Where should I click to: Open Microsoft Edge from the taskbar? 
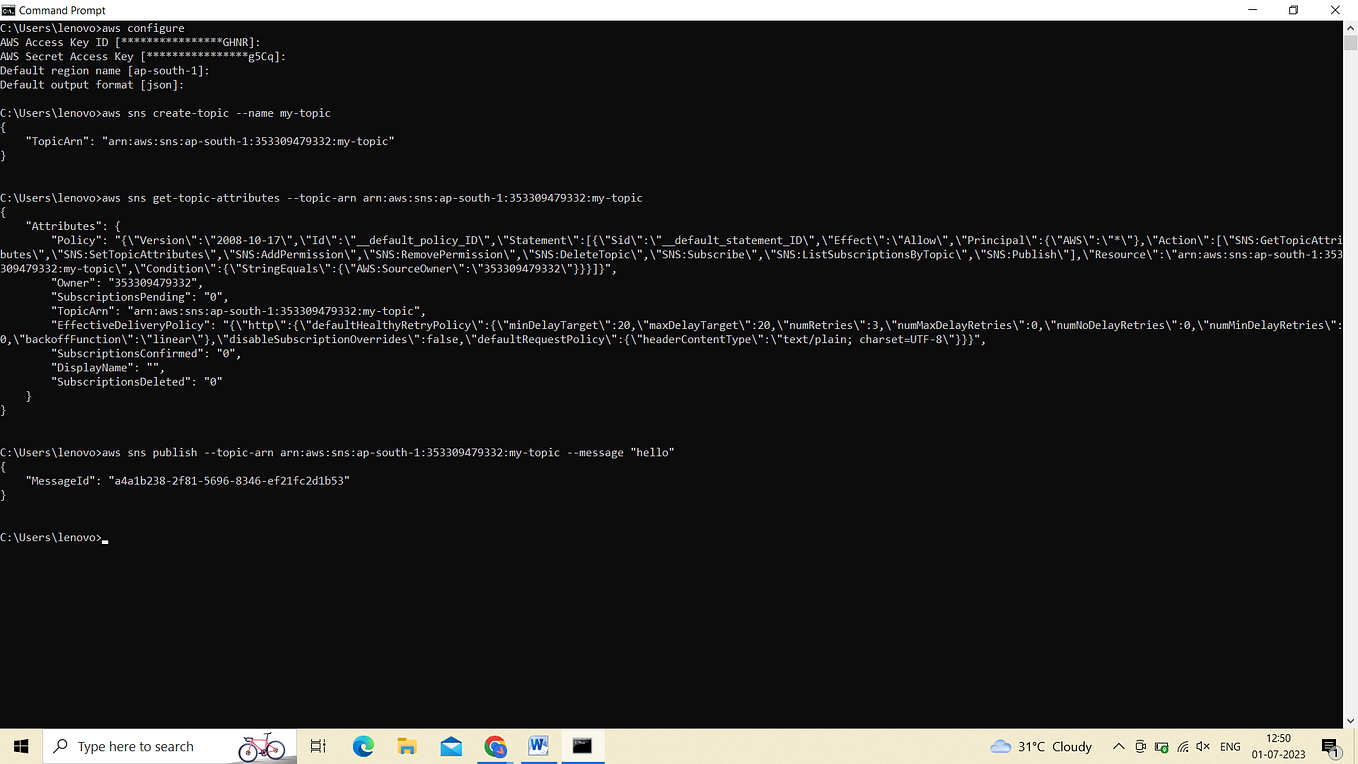pos(362,746)
